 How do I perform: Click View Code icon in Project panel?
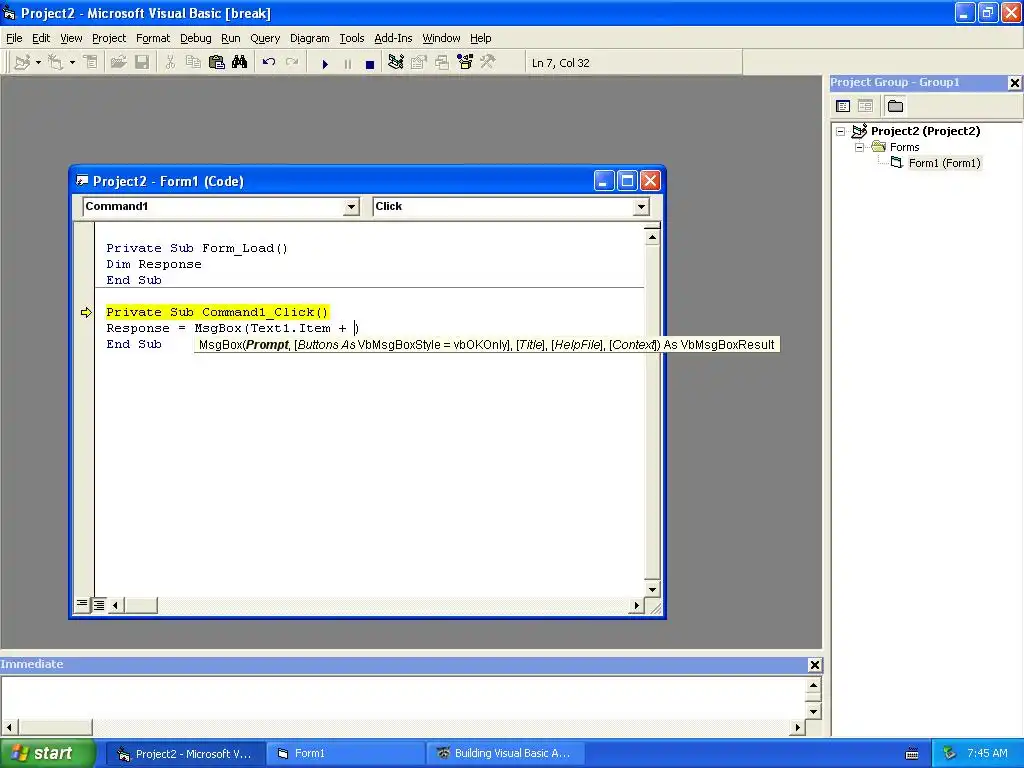pos(843,106)
